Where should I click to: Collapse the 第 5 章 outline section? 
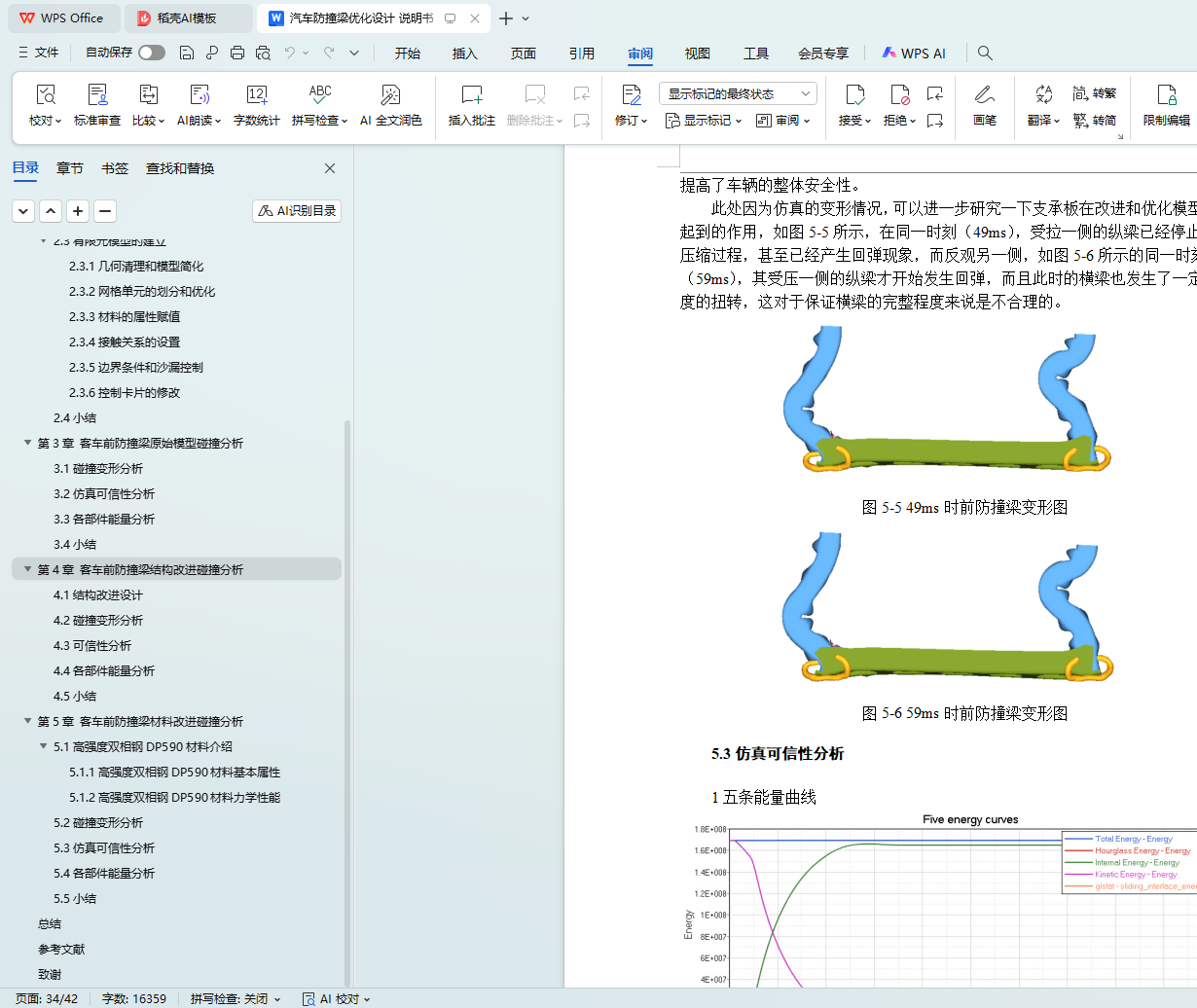28,721
